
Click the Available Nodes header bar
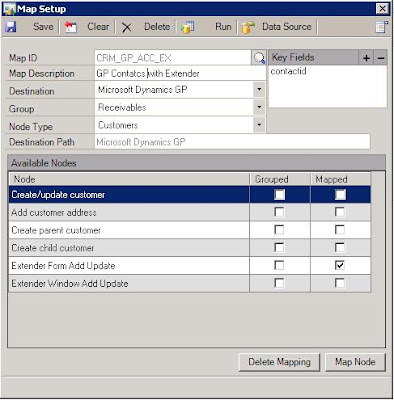pos(196,163)
